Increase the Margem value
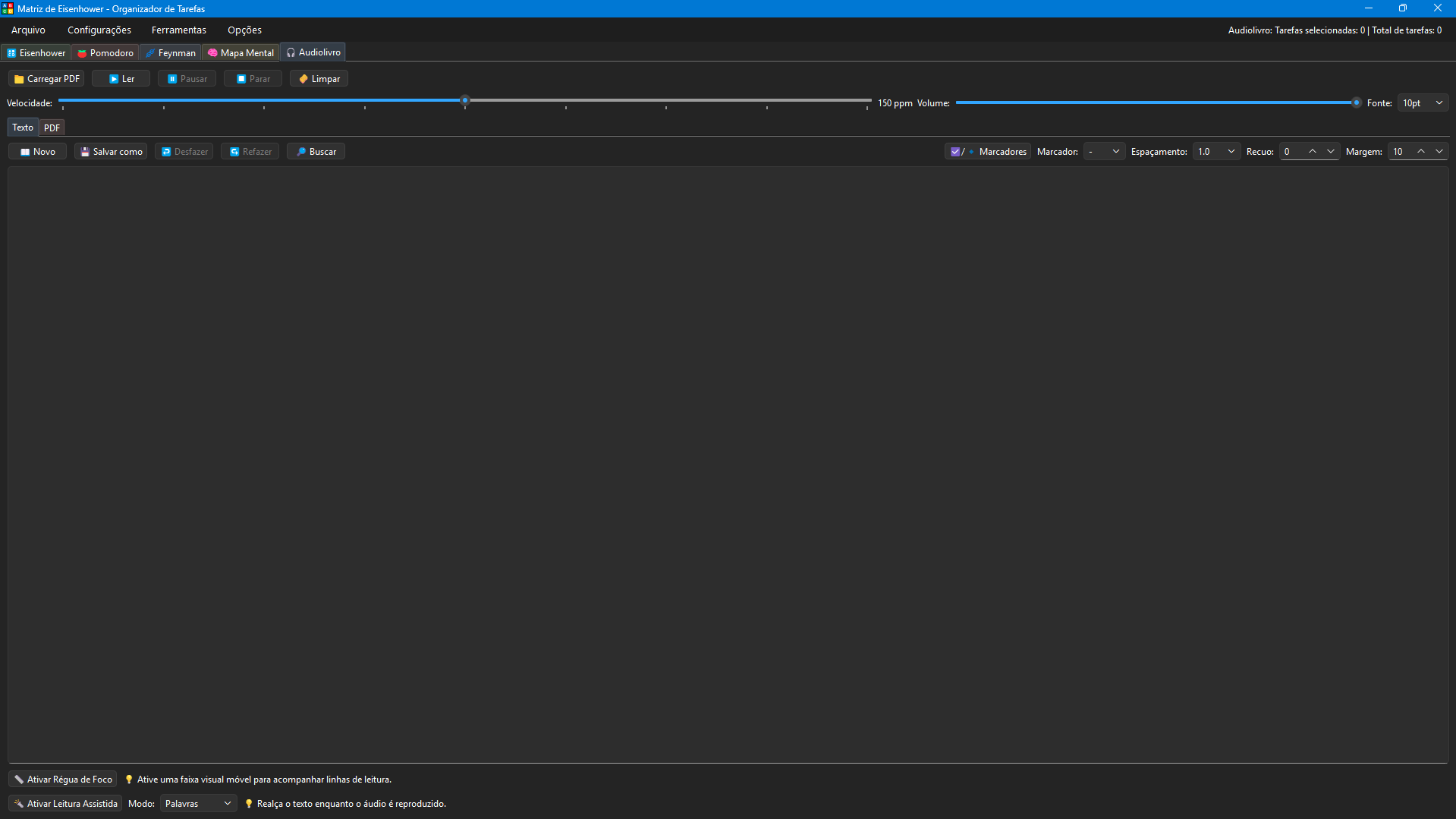1456x819 pixels. click(1421, 152)
